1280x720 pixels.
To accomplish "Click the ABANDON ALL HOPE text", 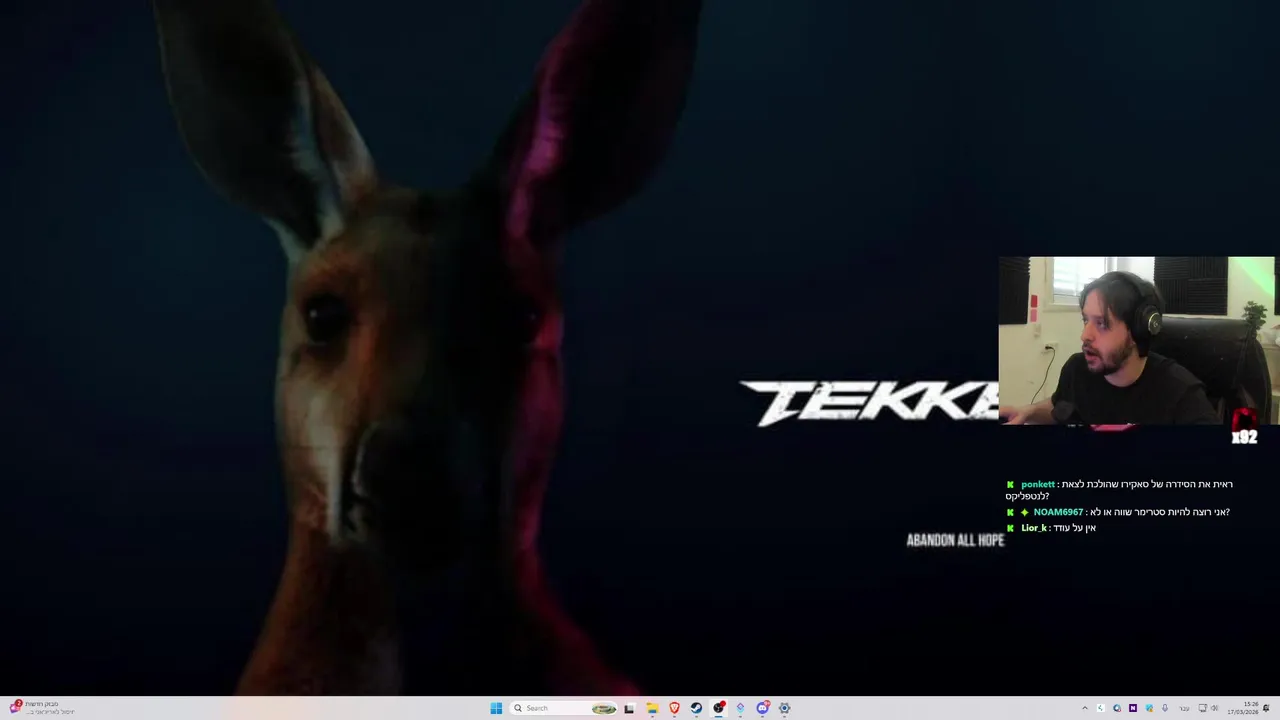I will [x=955, y=540].
